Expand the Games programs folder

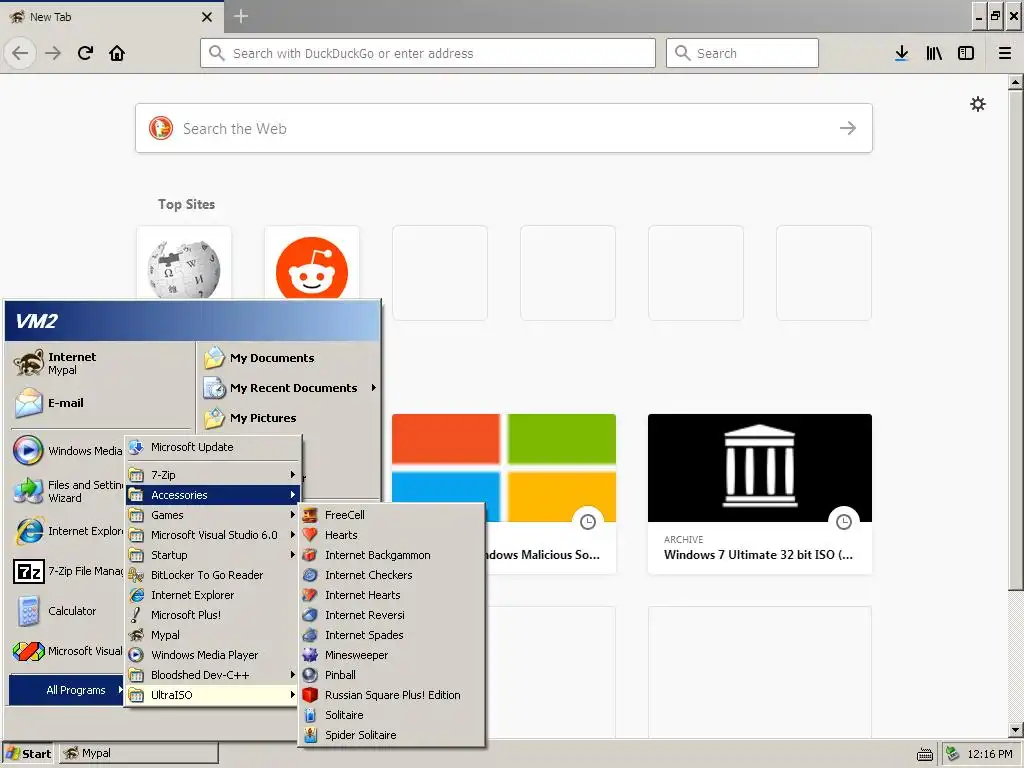pyautogui.click(x=214, y=515)
